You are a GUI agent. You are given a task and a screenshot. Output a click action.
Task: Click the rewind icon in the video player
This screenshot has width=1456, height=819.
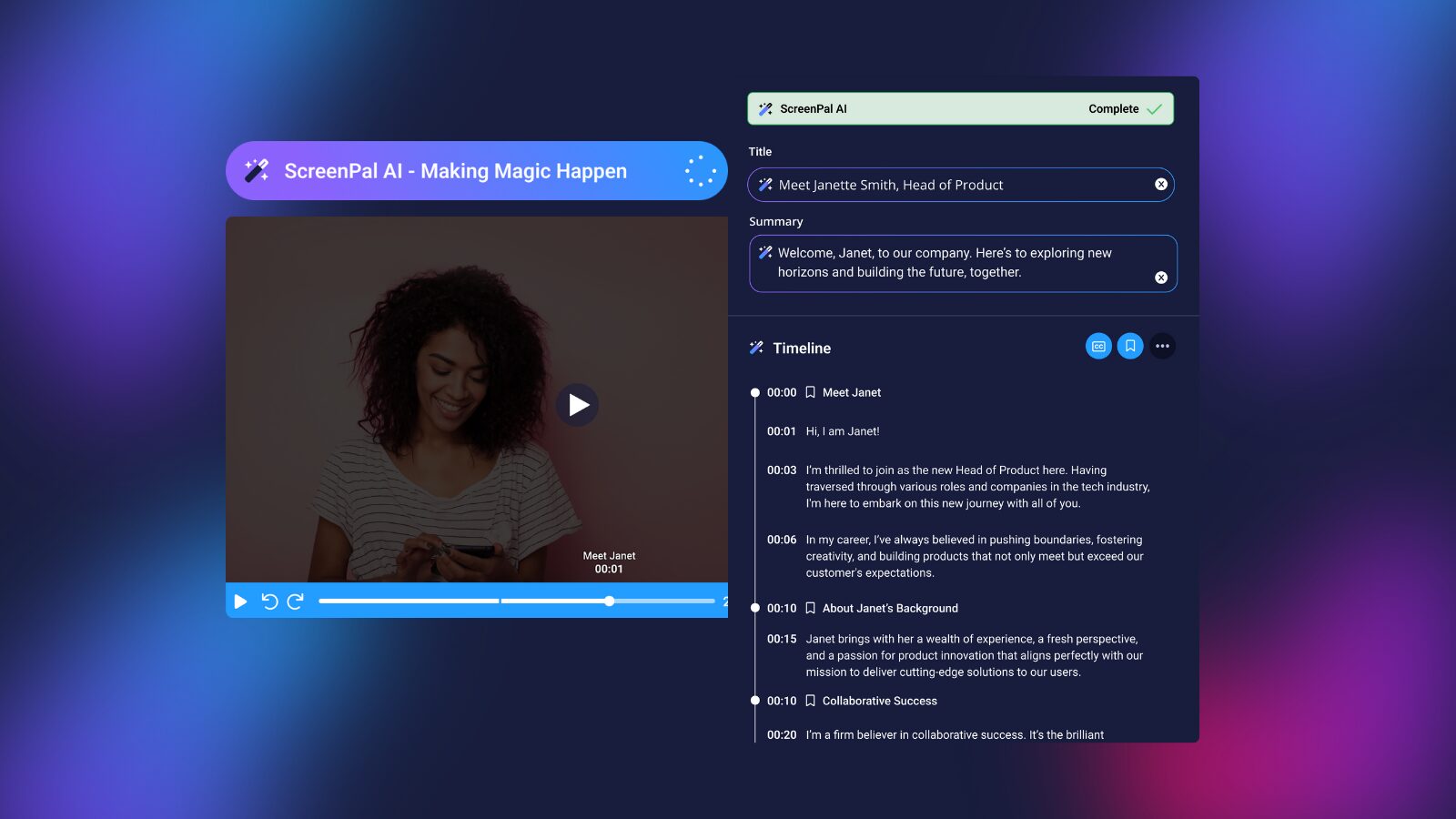coord(268,602)
